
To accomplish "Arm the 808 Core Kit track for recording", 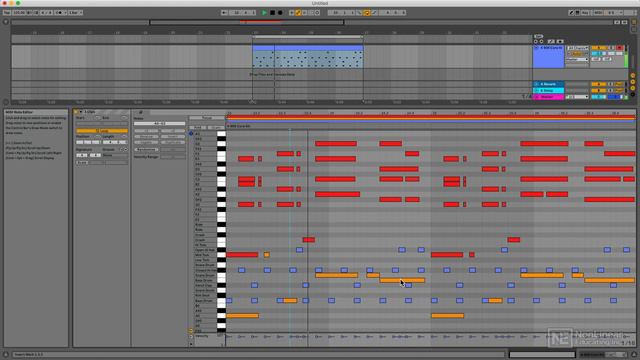I will [x=620, y=48].
